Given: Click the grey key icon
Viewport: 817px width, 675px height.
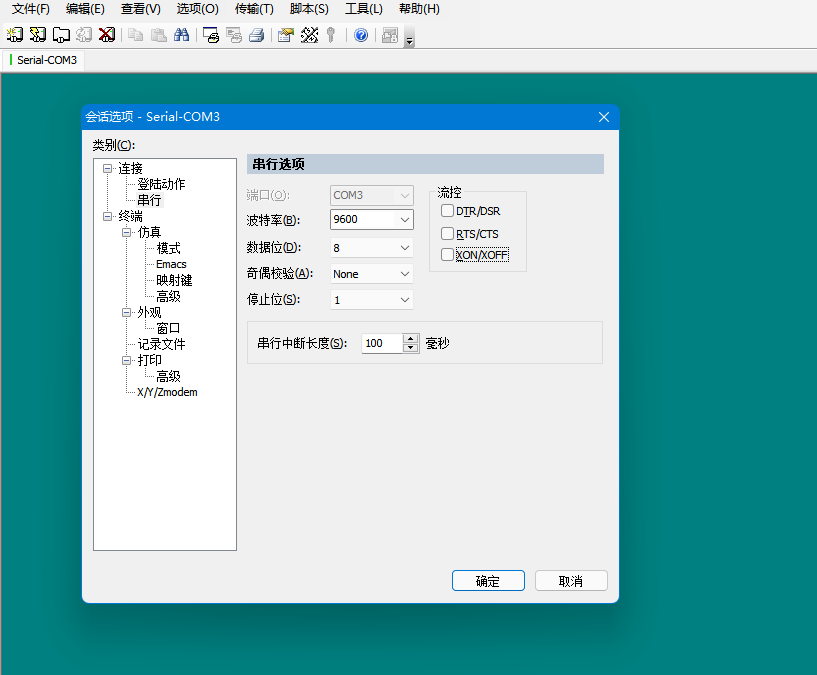Looking at the screenshot, I should (331, 35).
